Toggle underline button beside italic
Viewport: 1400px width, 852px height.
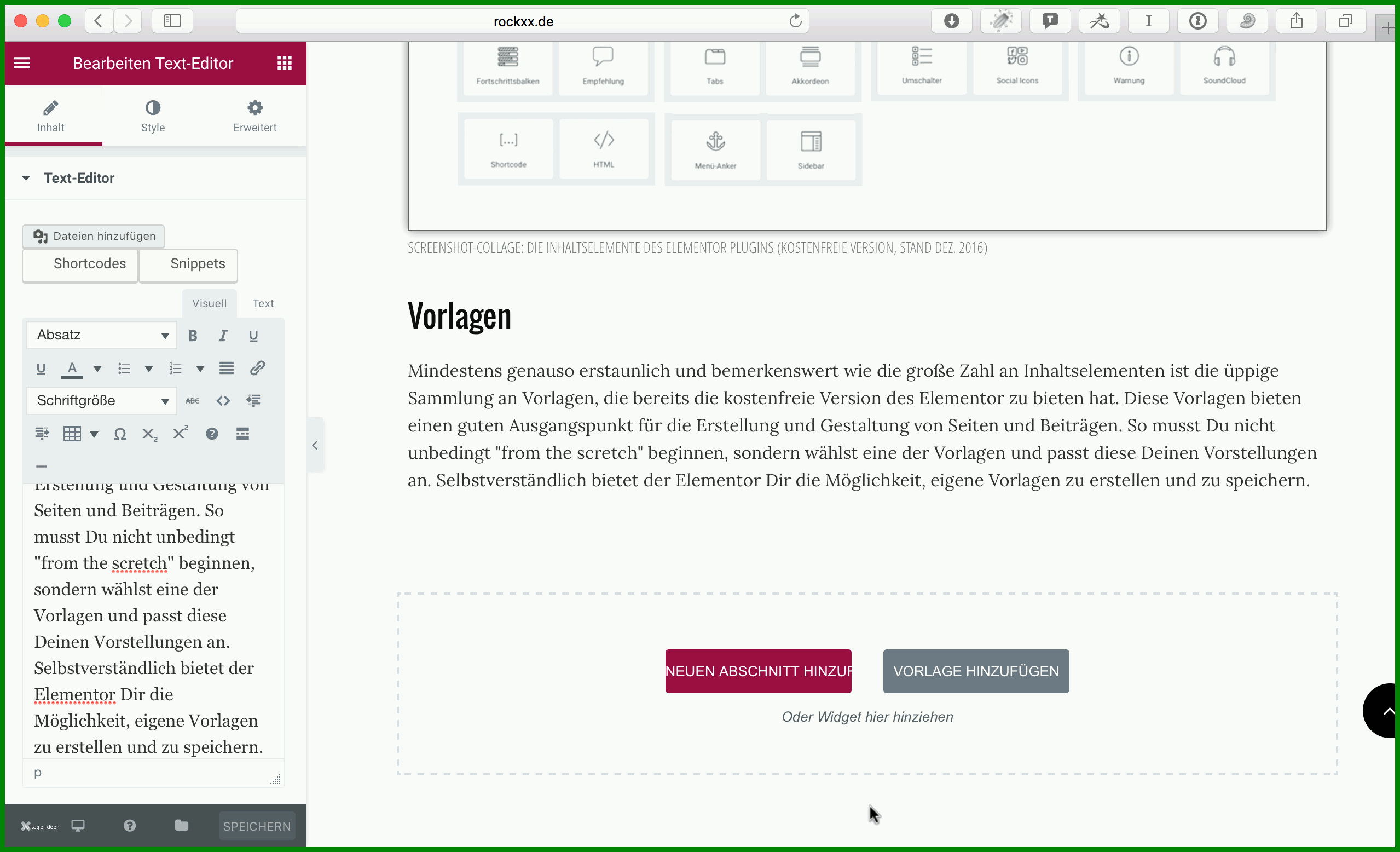point(253,335)
